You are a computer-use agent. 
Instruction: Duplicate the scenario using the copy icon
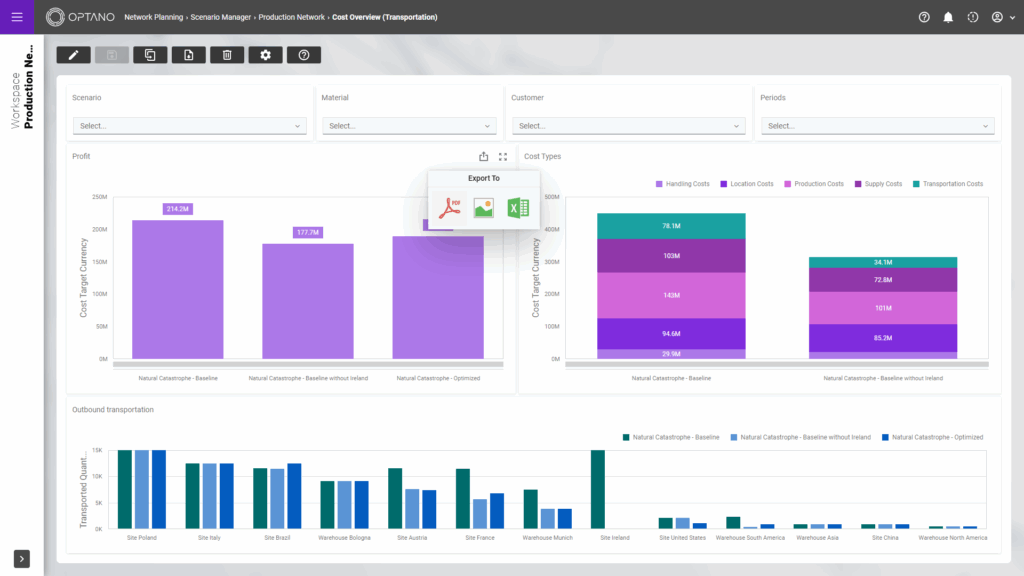(x=150, y=55)
